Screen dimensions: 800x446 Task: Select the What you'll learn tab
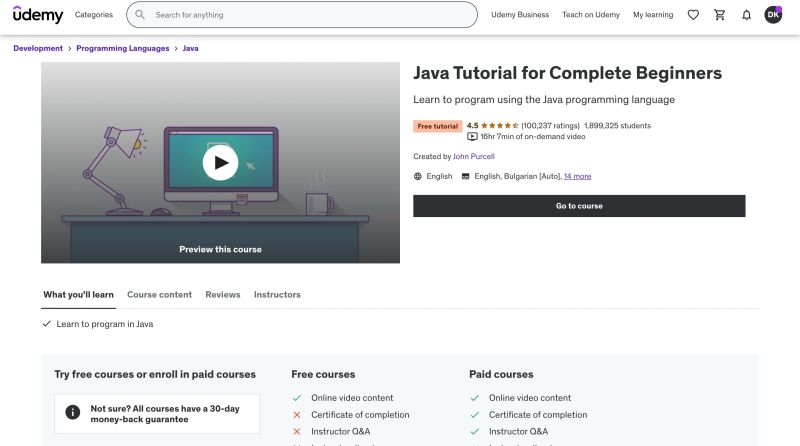tap(79, 295)
